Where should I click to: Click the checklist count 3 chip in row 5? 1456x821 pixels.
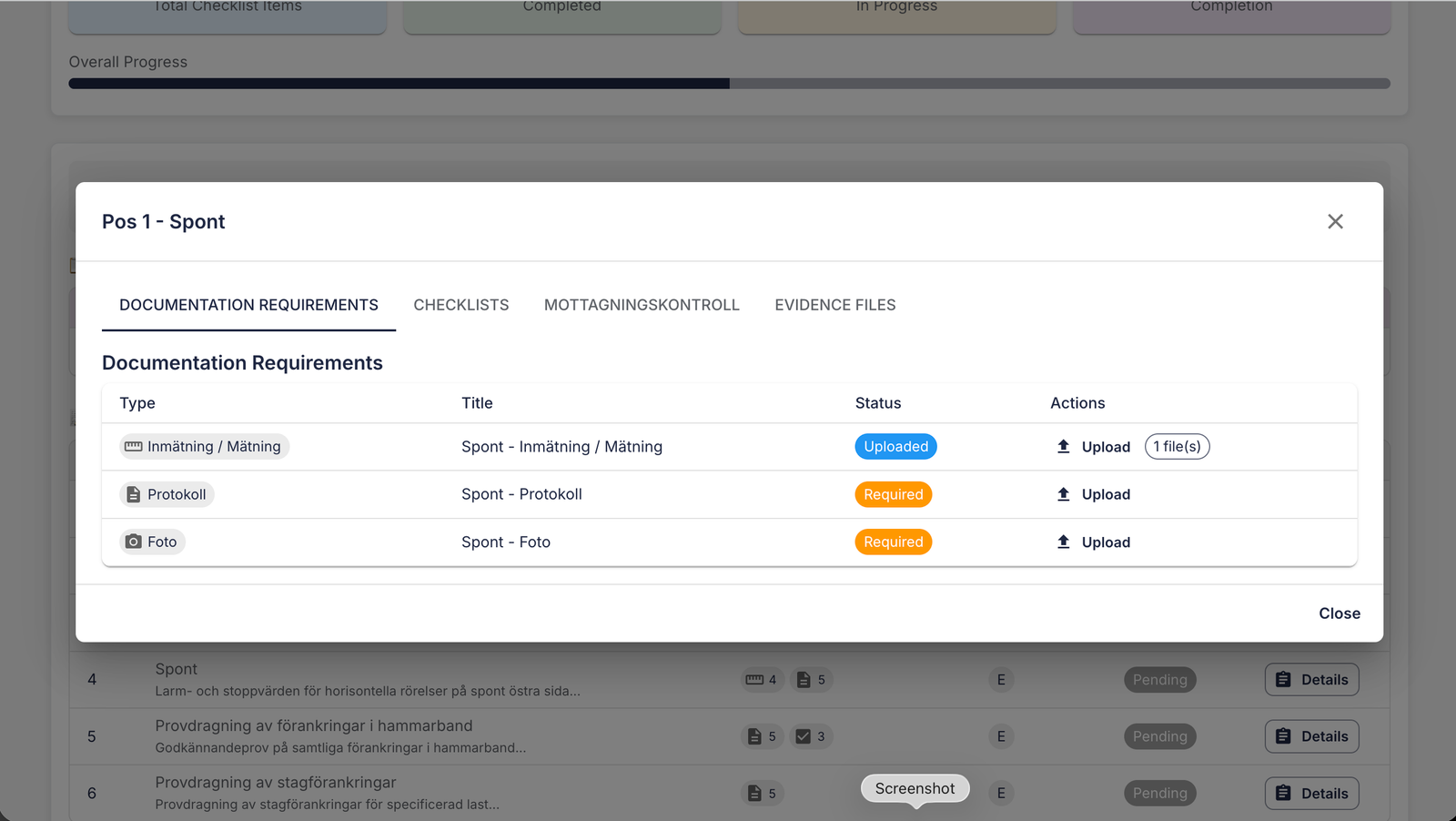[811, 736]
